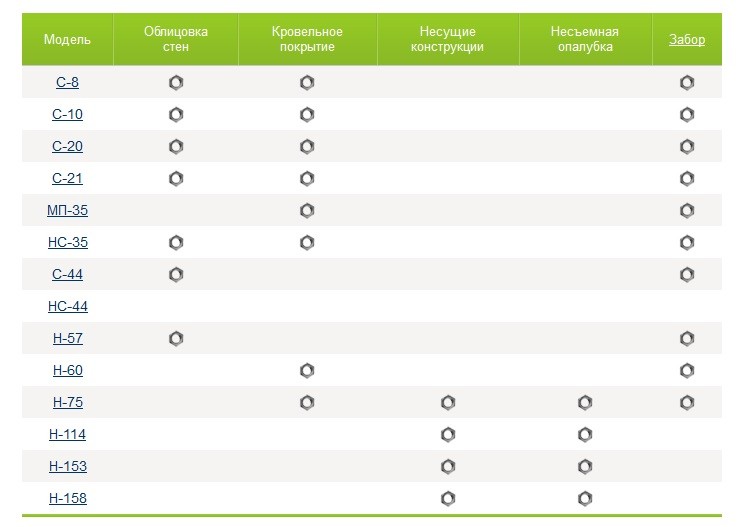The image size is (744, 527).
Task: Open the НС-35 model link
Action: tap(68, 242)
